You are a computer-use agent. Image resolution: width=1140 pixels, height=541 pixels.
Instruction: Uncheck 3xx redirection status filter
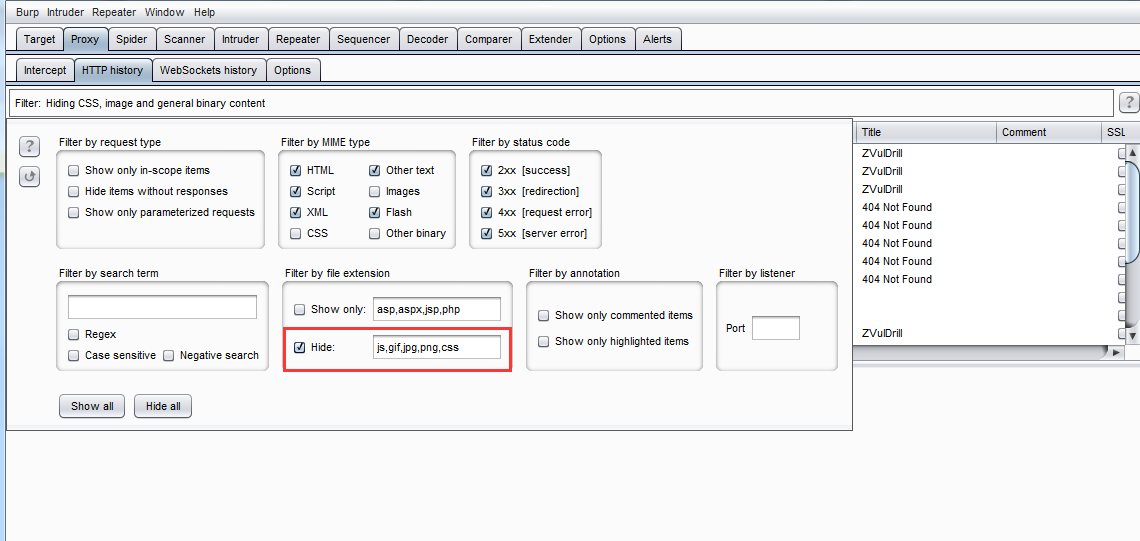[x=486, y=191]
